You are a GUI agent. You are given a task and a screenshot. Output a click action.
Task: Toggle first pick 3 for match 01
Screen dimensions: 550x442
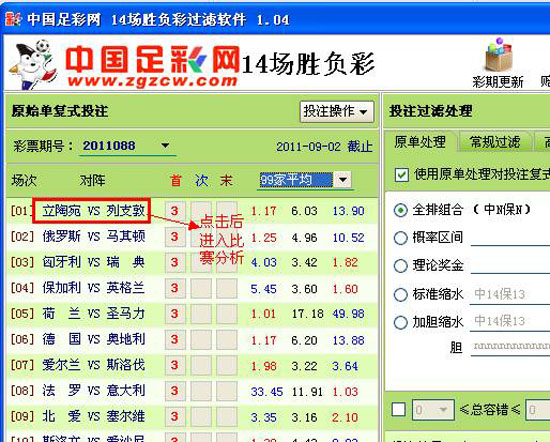pyautogui.click(x=175, y=211)
